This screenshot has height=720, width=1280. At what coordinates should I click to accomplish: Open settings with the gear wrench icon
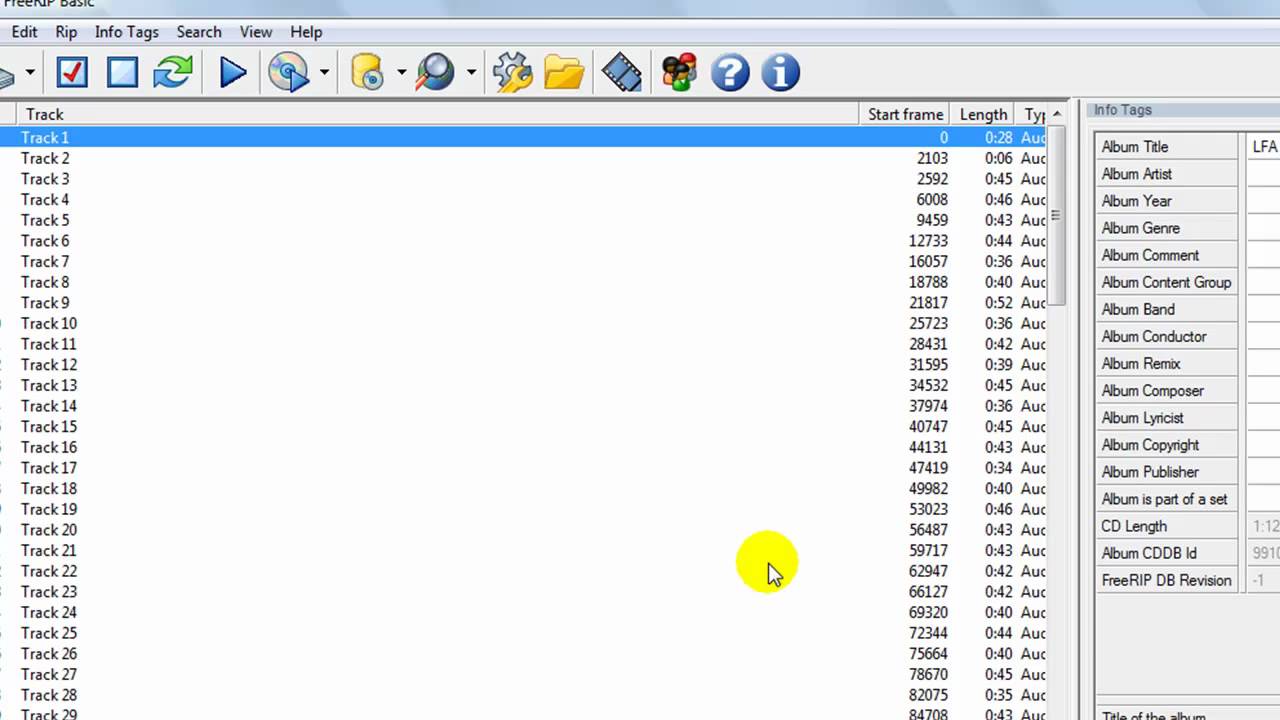513,72
